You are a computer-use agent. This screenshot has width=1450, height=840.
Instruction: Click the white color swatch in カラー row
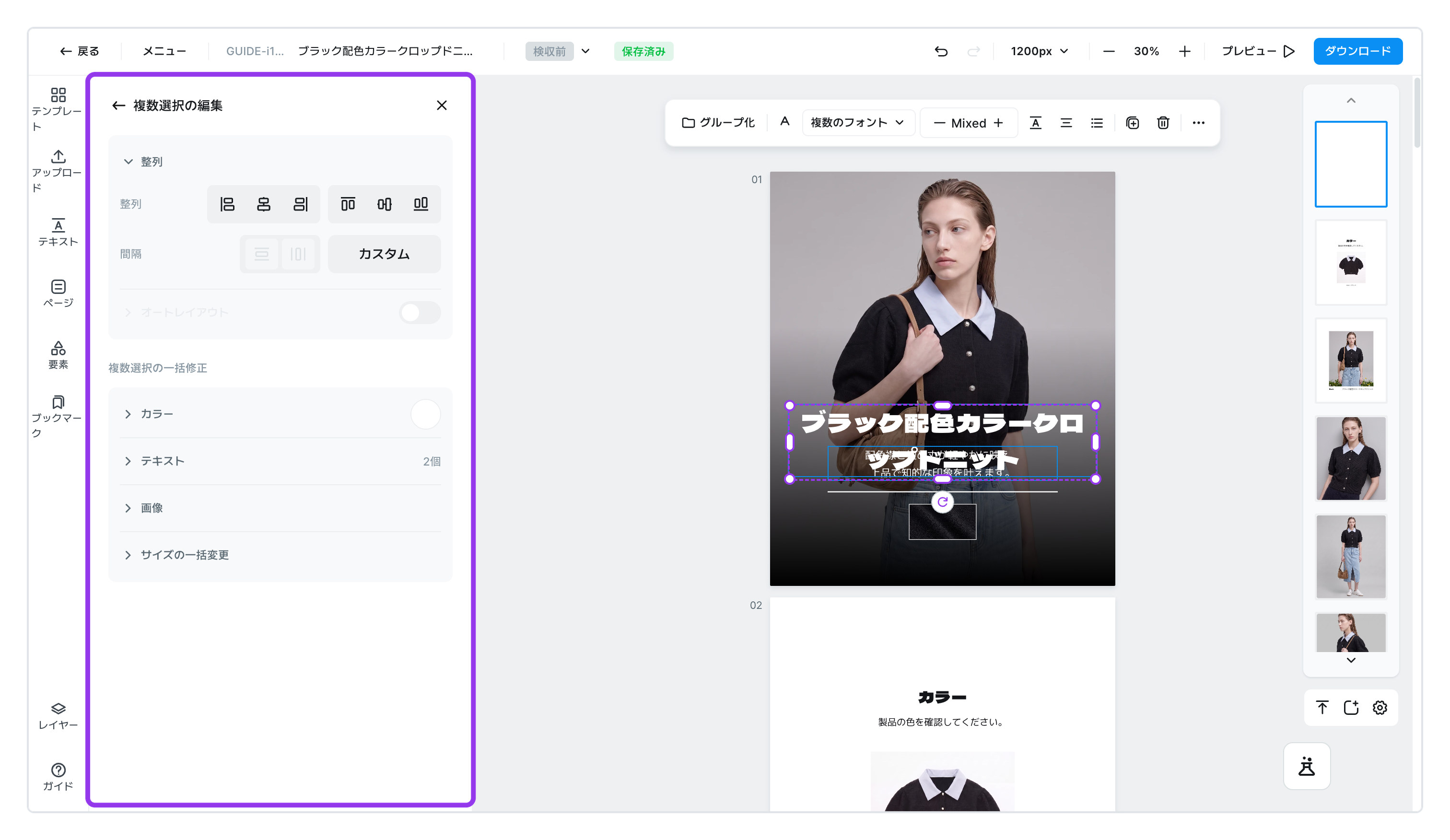click(x=425, y=414)
